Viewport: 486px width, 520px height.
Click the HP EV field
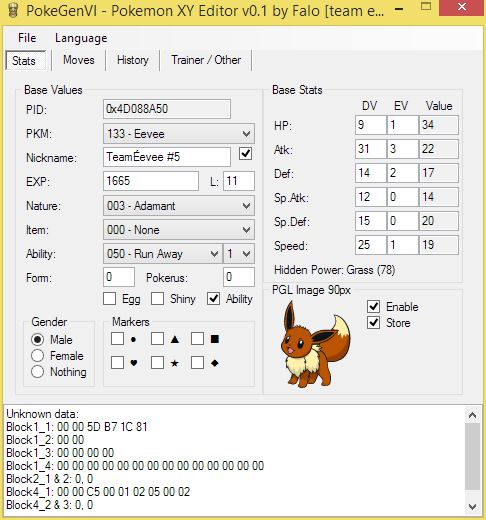click(x=403, y=125)
